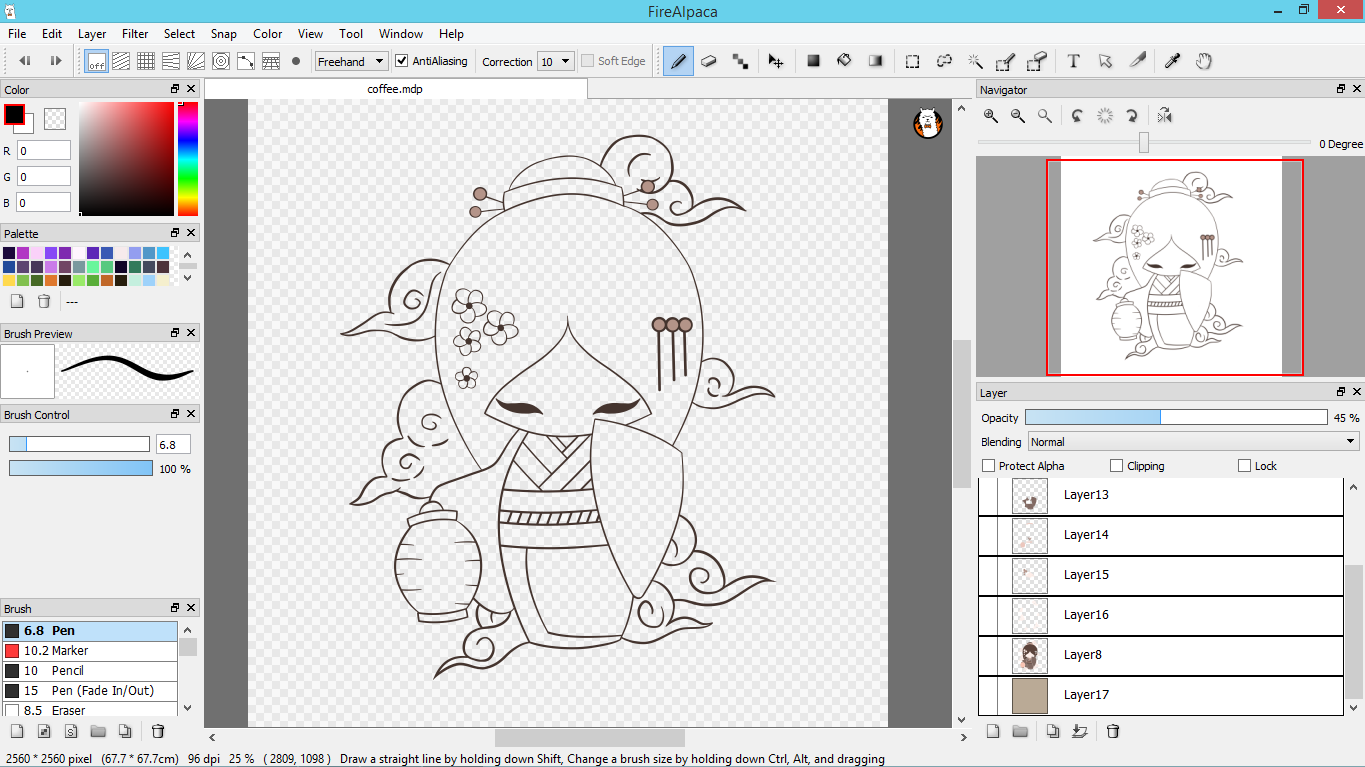Select the Select Pen tool
This screenshot has width=1365, height=767.
(x=1006, y=61)
